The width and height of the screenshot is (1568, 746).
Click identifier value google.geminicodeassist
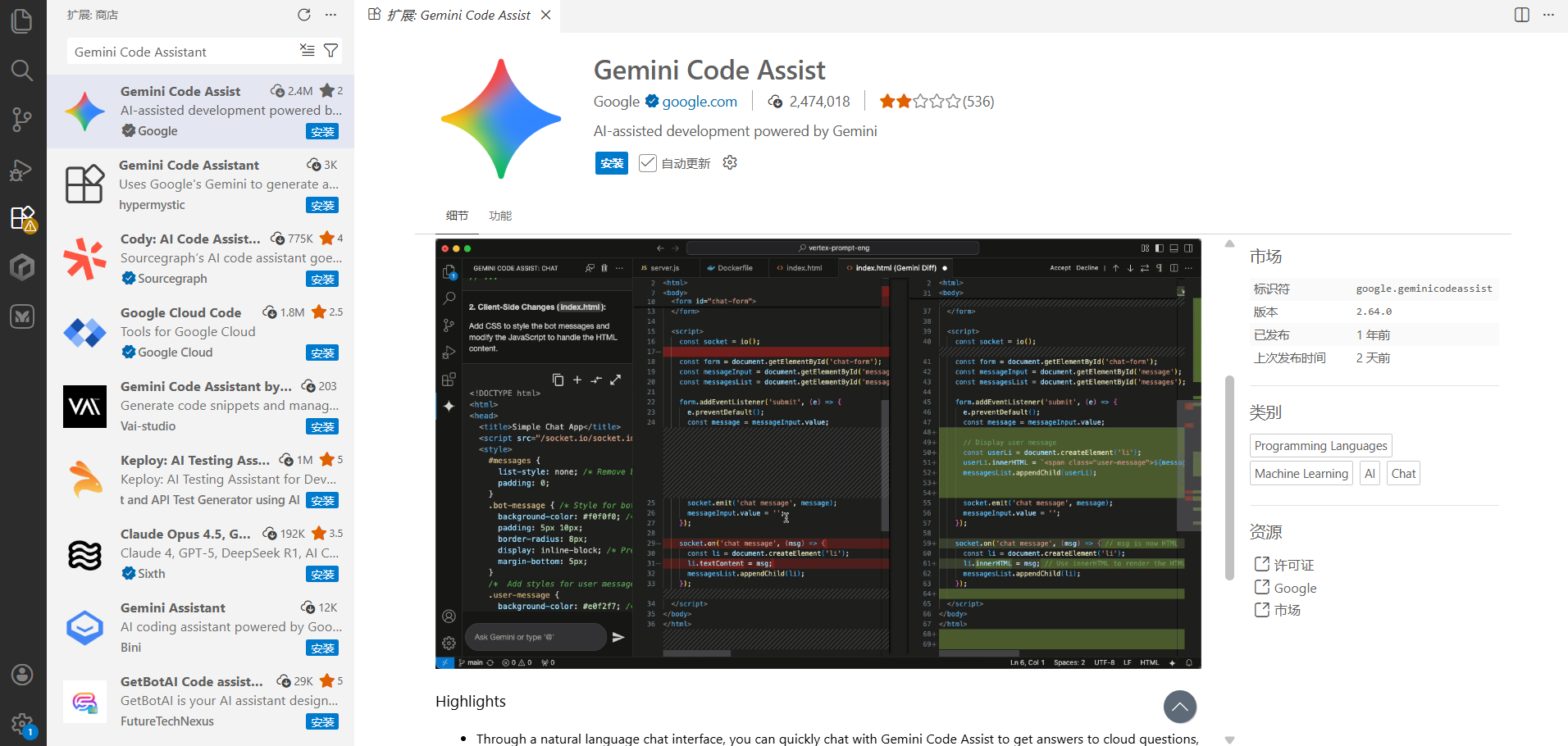[x=1424, y=289]
